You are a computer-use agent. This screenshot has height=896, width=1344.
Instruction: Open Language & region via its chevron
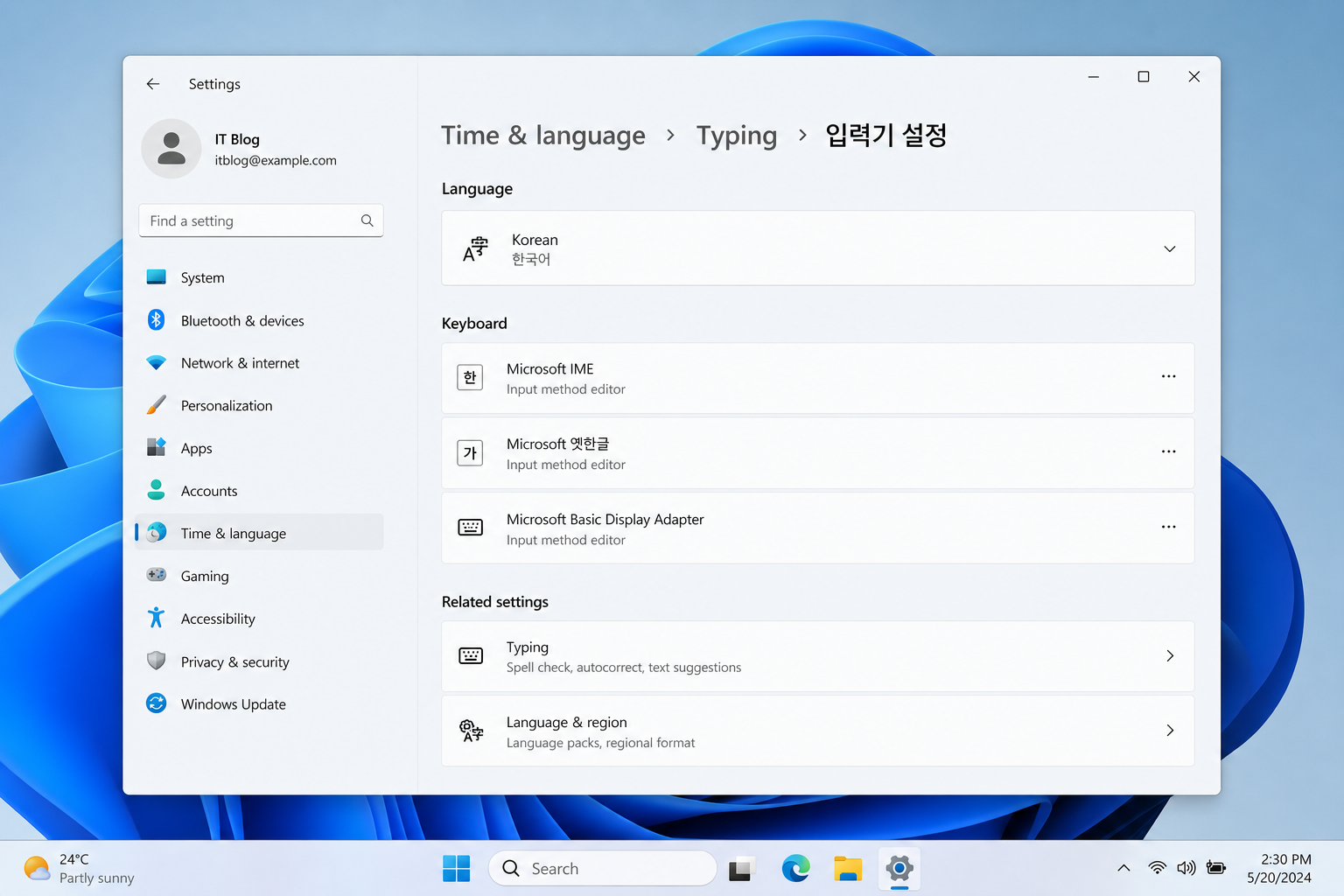point(1170,730)
